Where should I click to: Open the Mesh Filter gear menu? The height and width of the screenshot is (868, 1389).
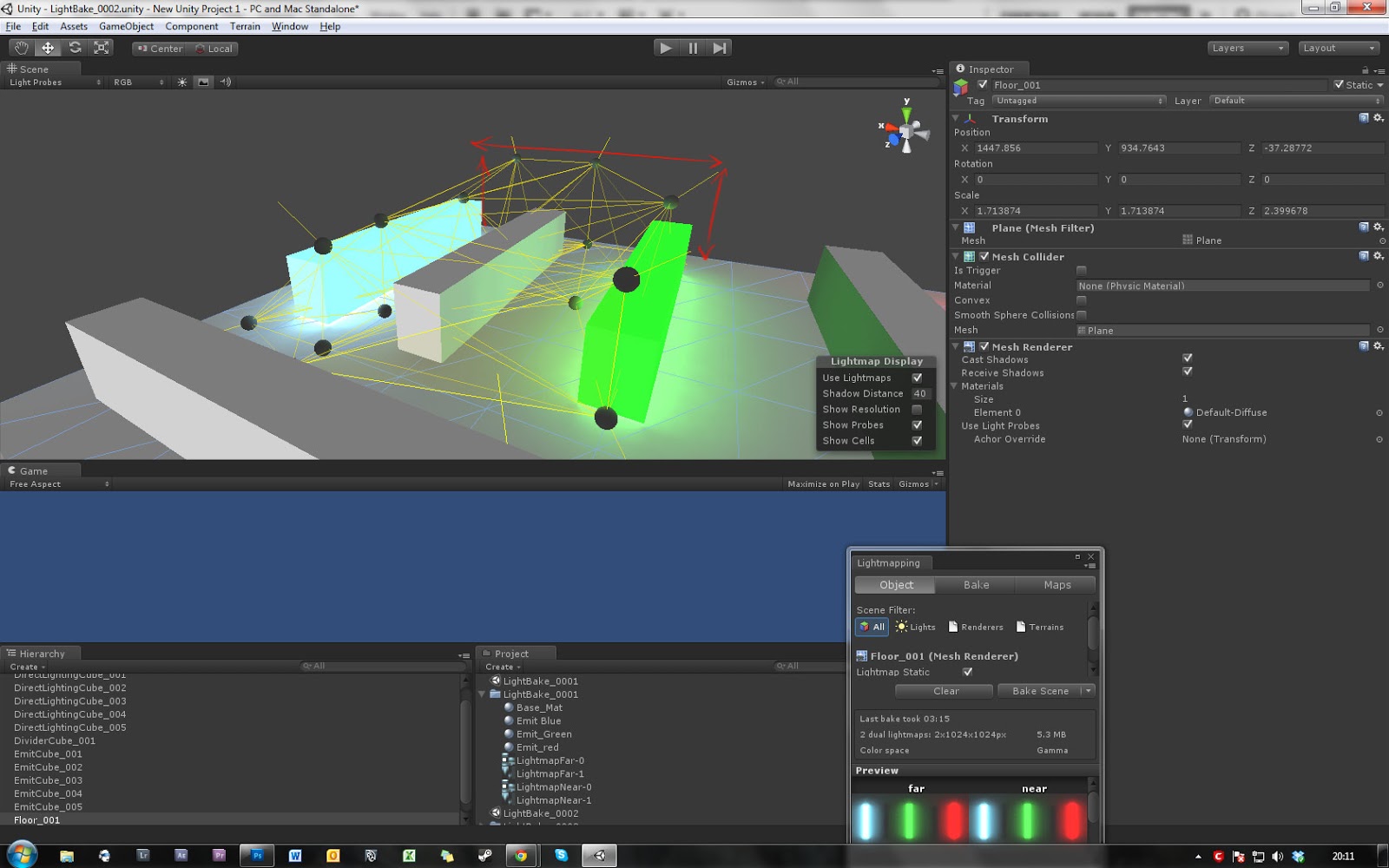(1379, 227)
